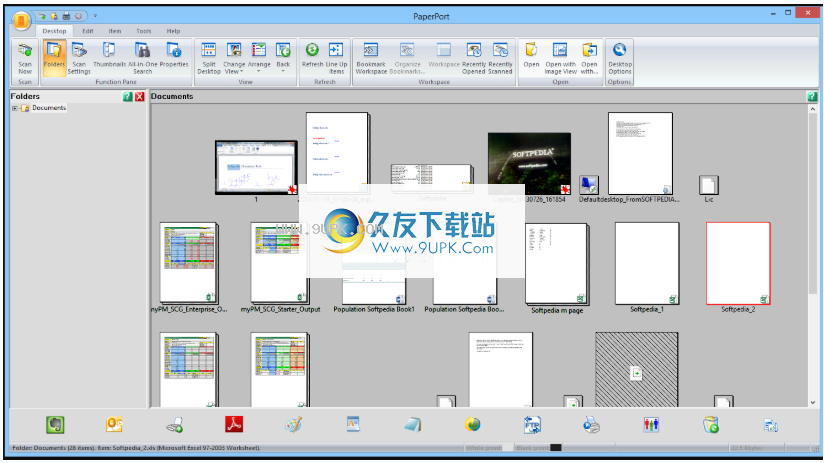The height and width of the screenshot is (463, 824).
Task: Click the recycle bin icon in Send To bar
Action: point(710,425)
